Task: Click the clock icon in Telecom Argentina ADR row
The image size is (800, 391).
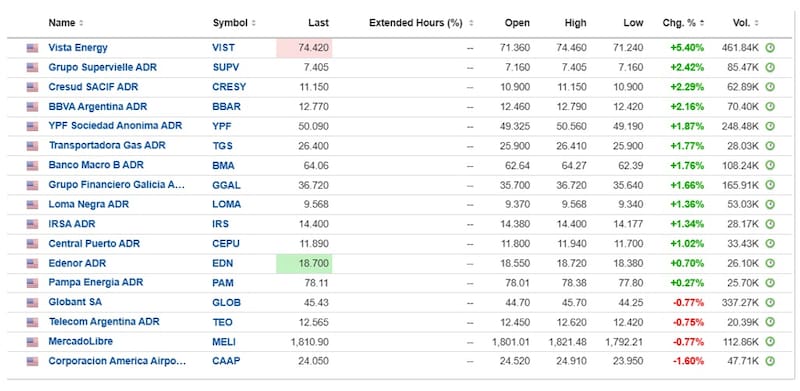Action: pyautogui.click(x=770, y=322)
